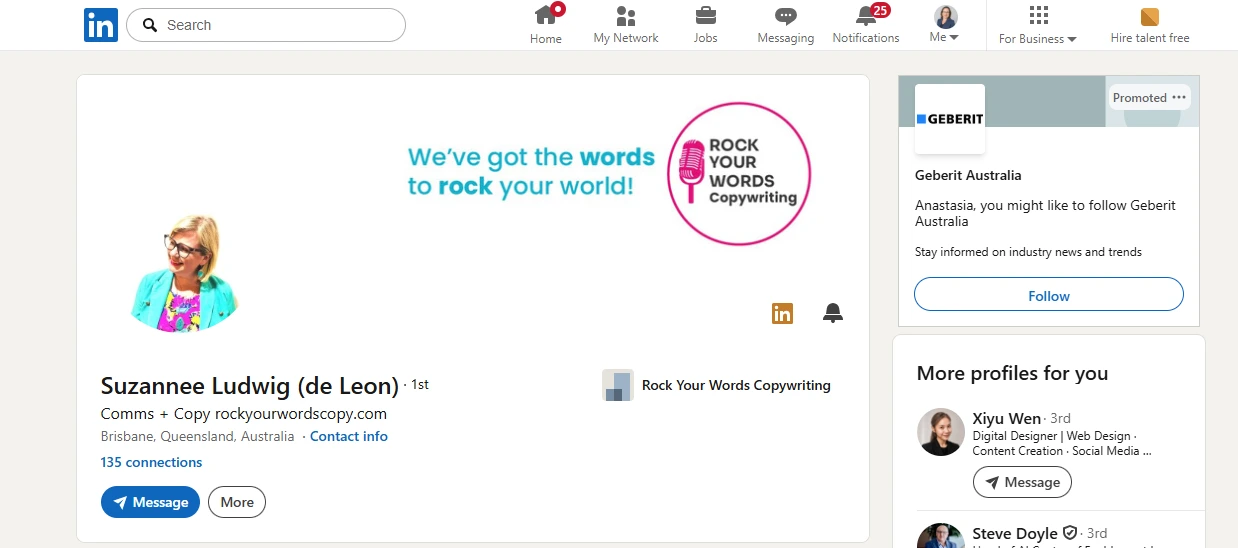The width and height of the screenshot is (1238, 548).
Task: Click Suzannee Ludwig (de Leon) name heading
Action: click(x=250, y=386)
